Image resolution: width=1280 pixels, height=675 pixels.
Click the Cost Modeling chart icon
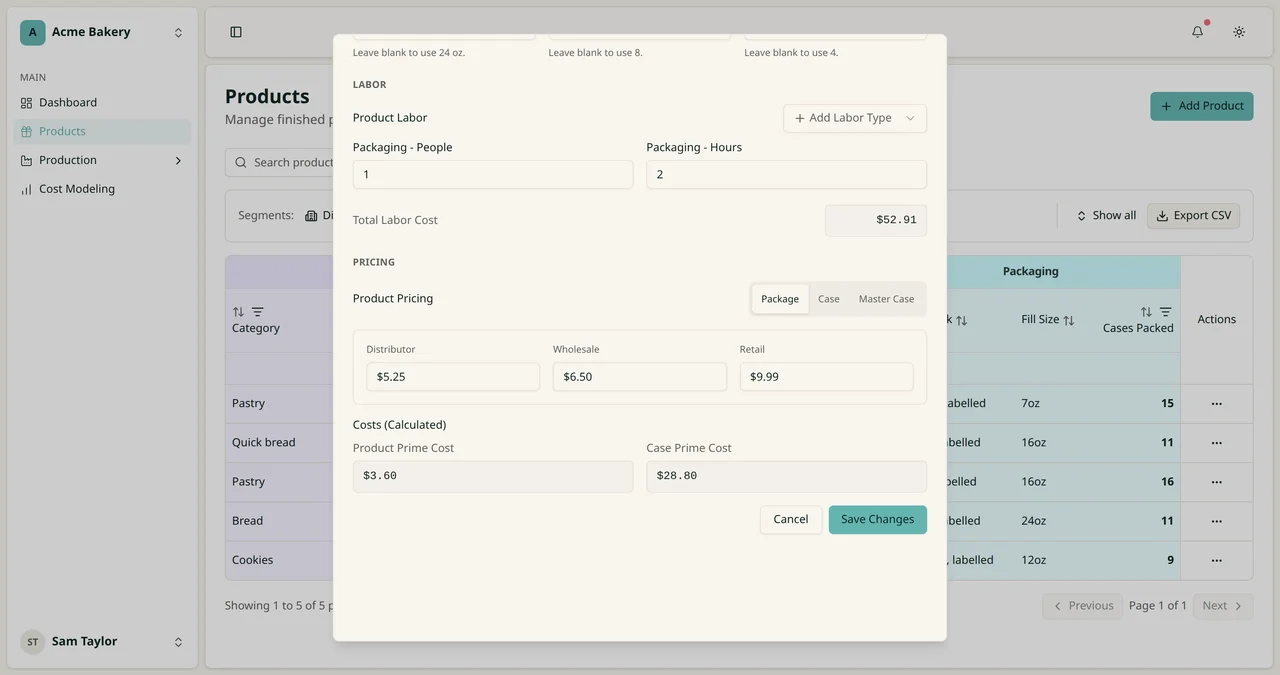click(27, 189)
